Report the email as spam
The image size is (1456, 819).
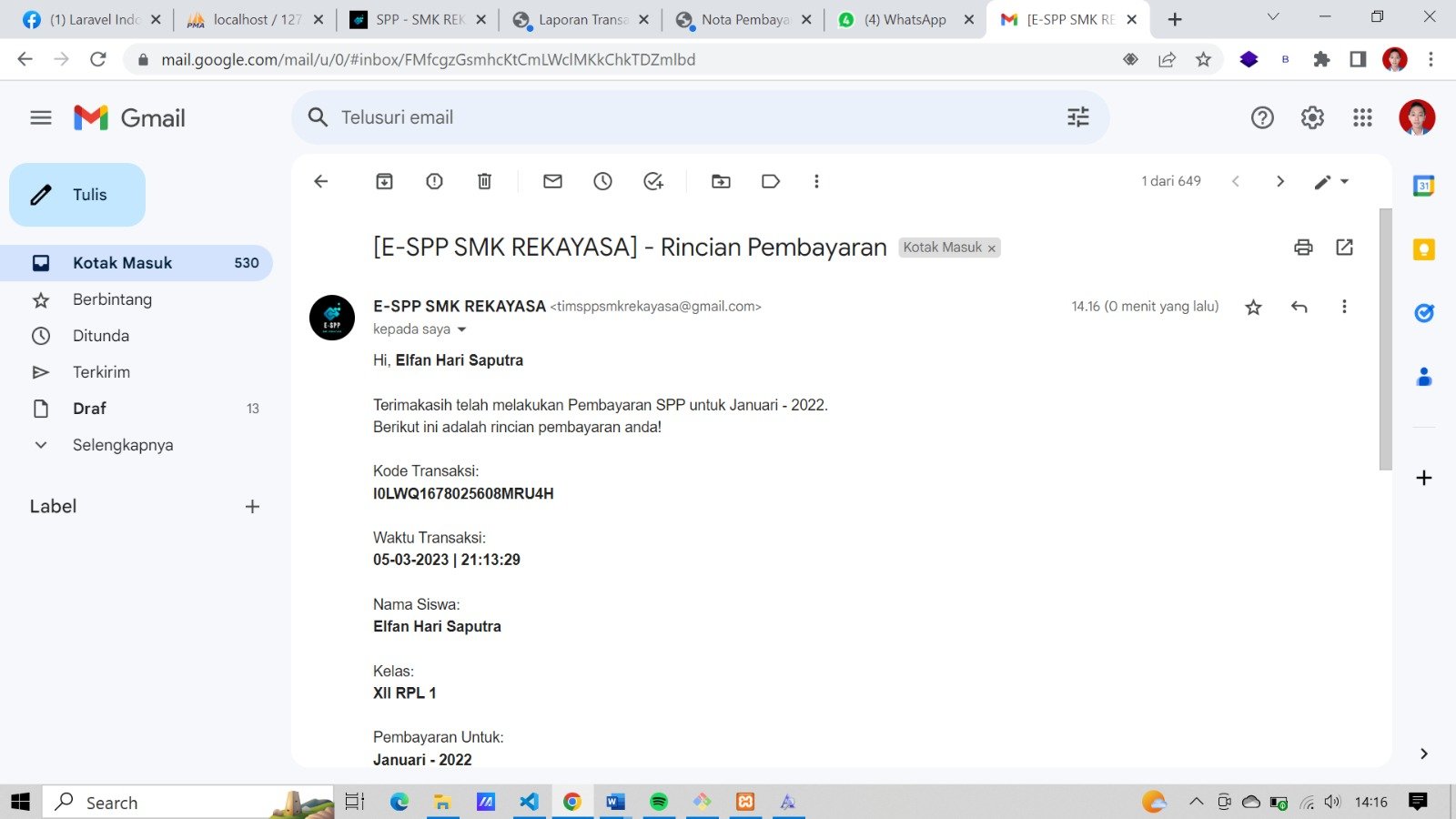click(434, 181)
